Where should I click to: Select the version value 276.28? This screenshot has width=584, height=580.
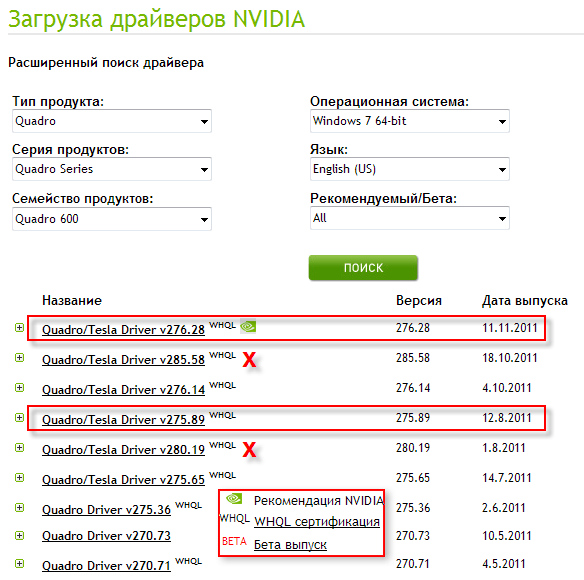click(413, 328)
